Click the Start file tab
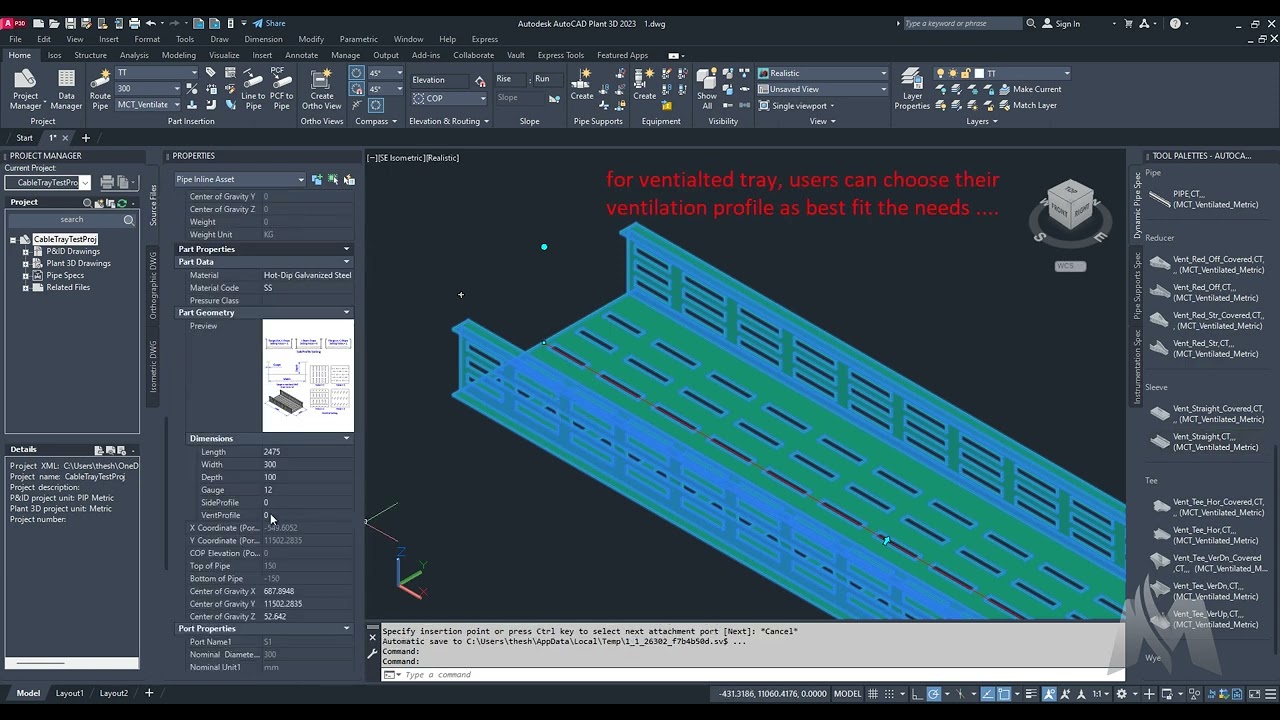This screenshot has height=720, width=1280. 24,138
